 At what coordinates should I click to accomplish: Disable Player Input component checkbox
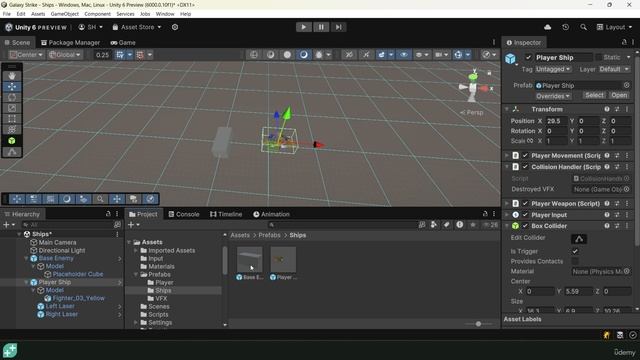[525, 215]
